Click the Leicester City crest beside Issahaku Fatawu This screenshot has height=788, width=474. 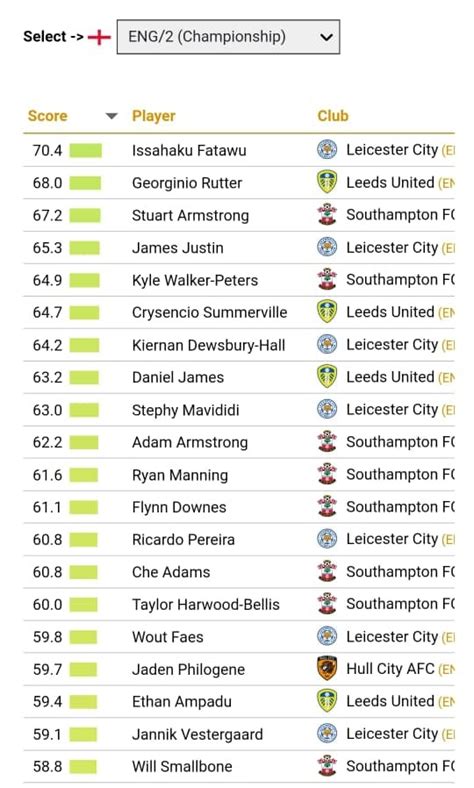327,150
